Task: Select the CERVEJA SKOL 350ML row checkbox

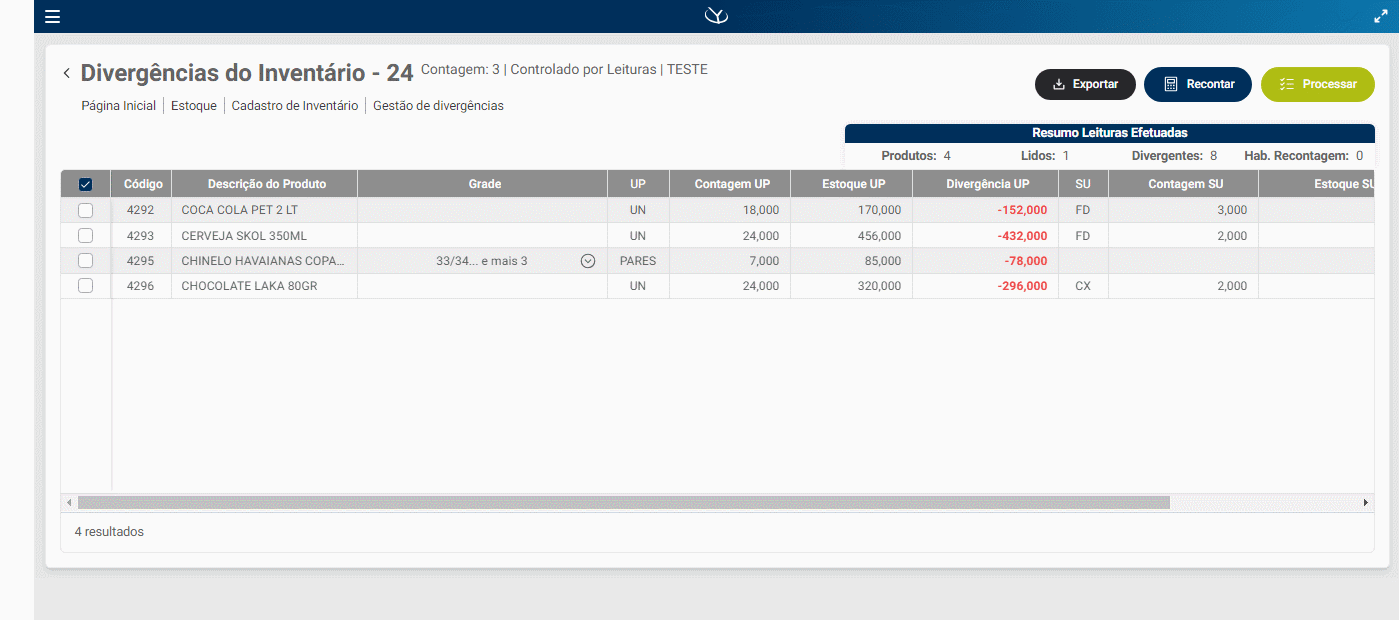Action: pyautogui.click(x=85, y=236)
